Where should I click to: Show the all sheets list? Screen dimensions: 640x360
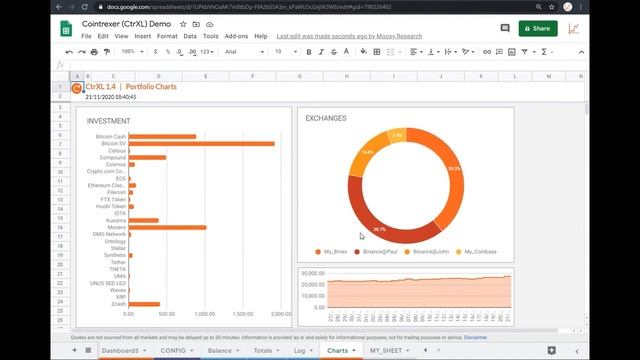[x=88, y=350]
